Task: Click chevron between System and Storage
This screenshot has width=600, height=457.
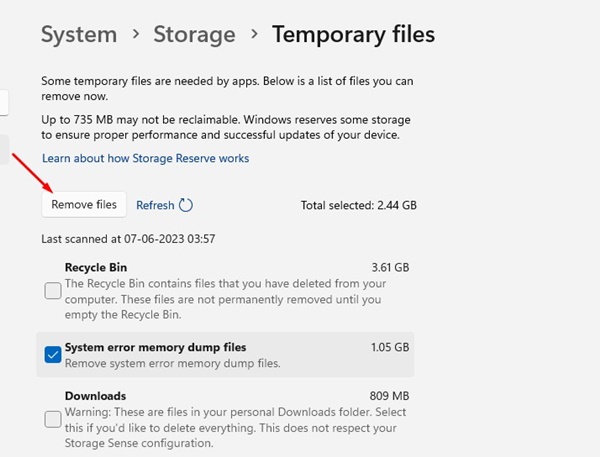Action: pos(135,36)
